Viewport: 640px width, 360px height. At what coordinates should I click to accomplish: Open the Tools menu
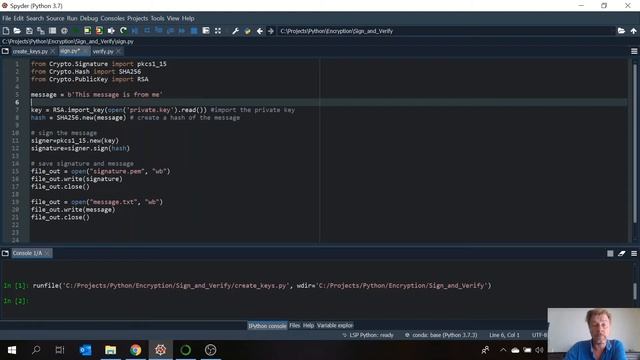click(x=157, y=18)
